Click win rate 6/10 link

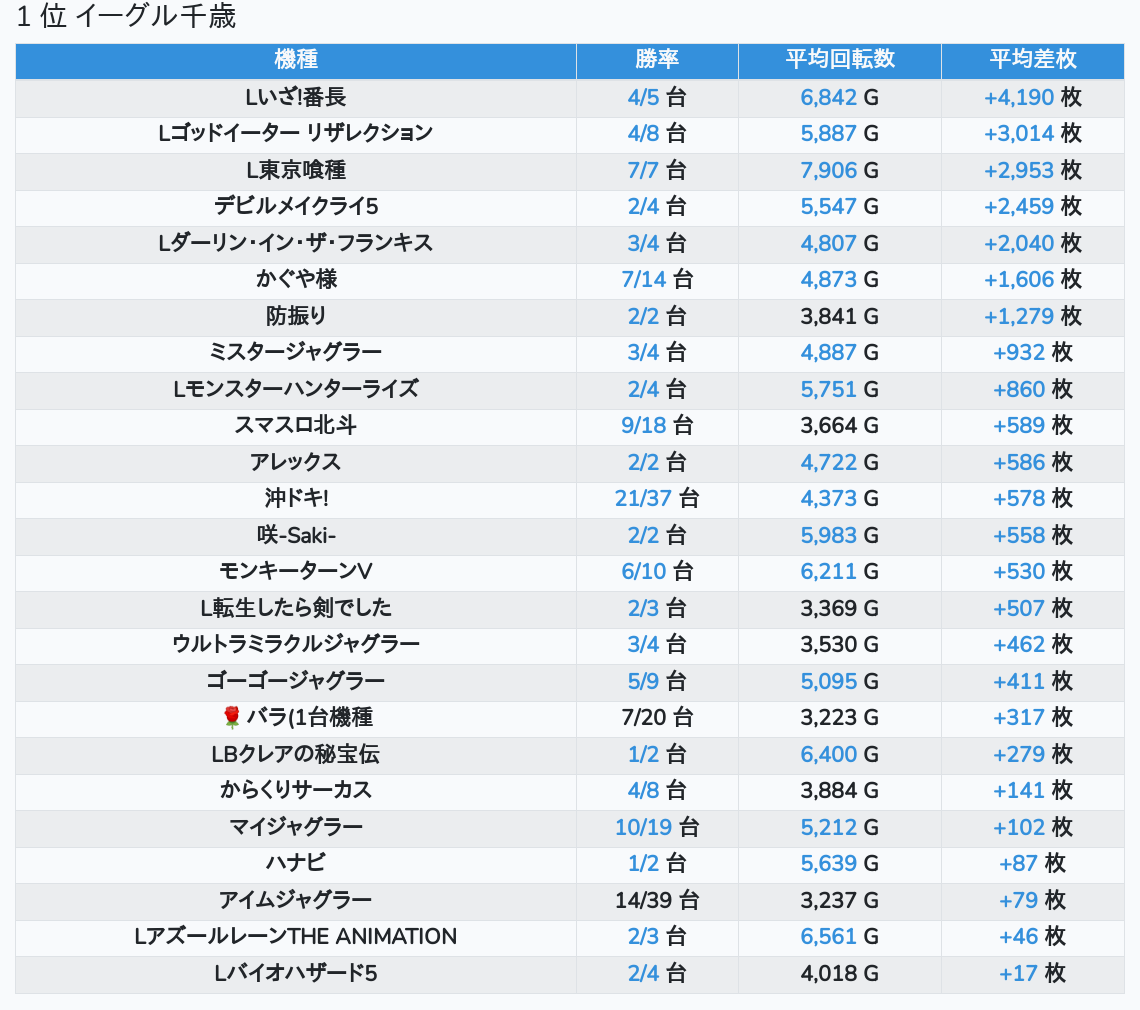click(643, 572)
